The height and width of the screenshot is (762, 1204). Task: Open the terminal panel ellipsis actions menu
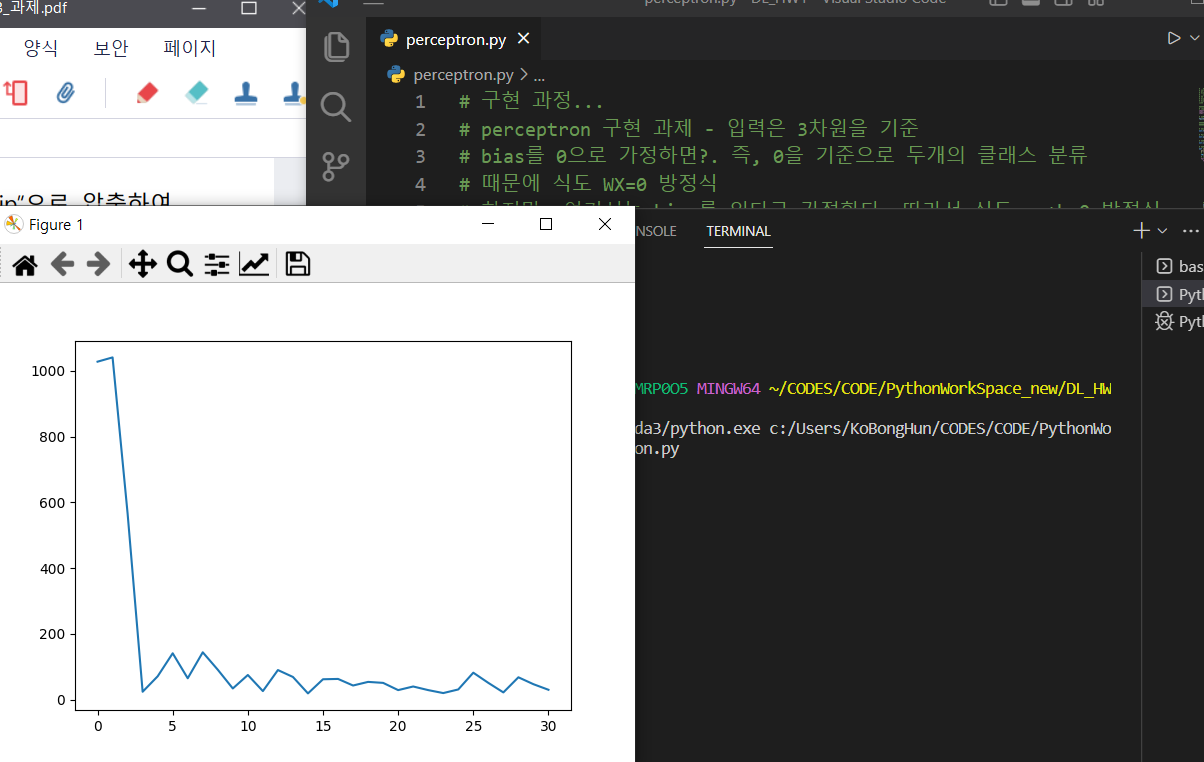click(x=1190, y=229)
